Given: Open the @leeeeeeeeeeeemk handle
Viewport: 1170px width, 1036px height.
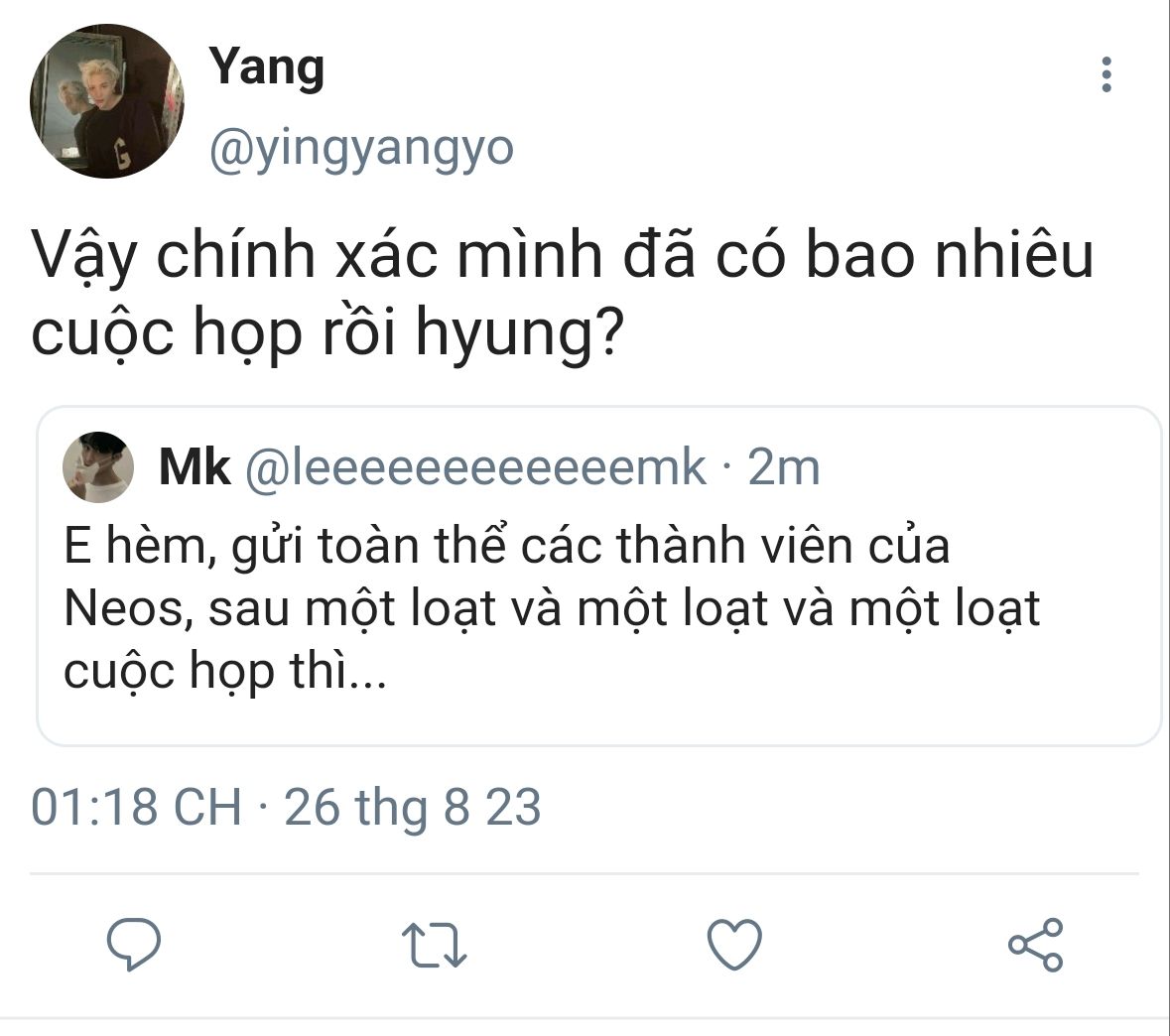Looking at the screenshot, I should (x=475, y=468).
